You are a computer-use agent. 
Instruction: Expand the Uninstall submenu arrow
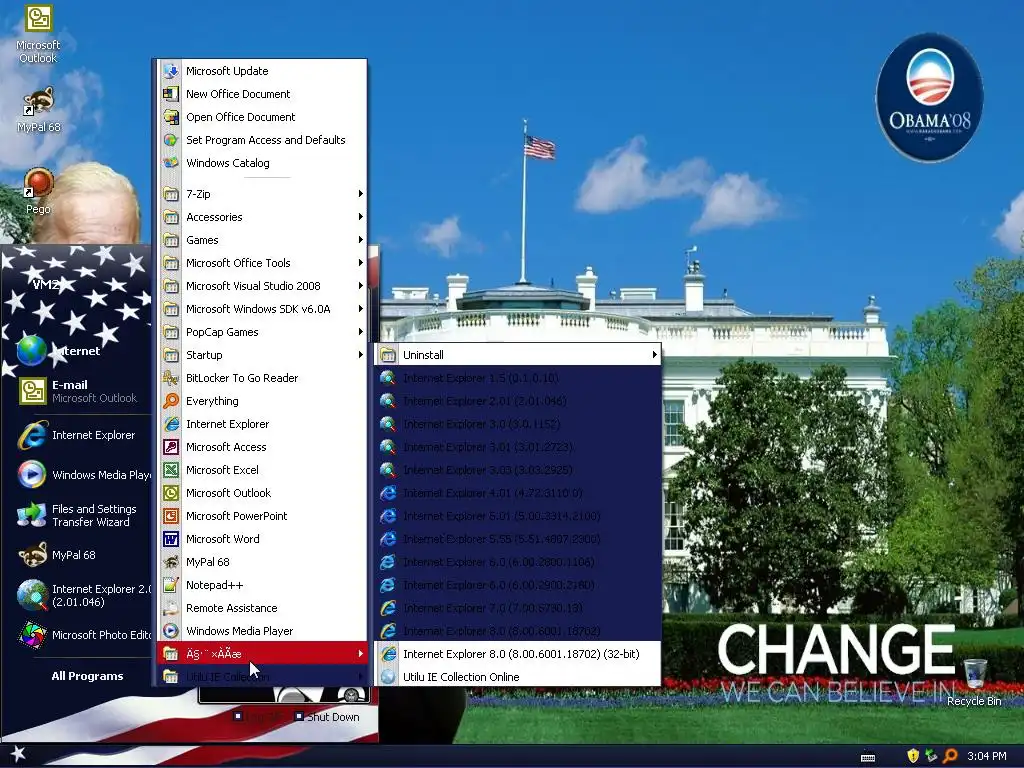654,355
